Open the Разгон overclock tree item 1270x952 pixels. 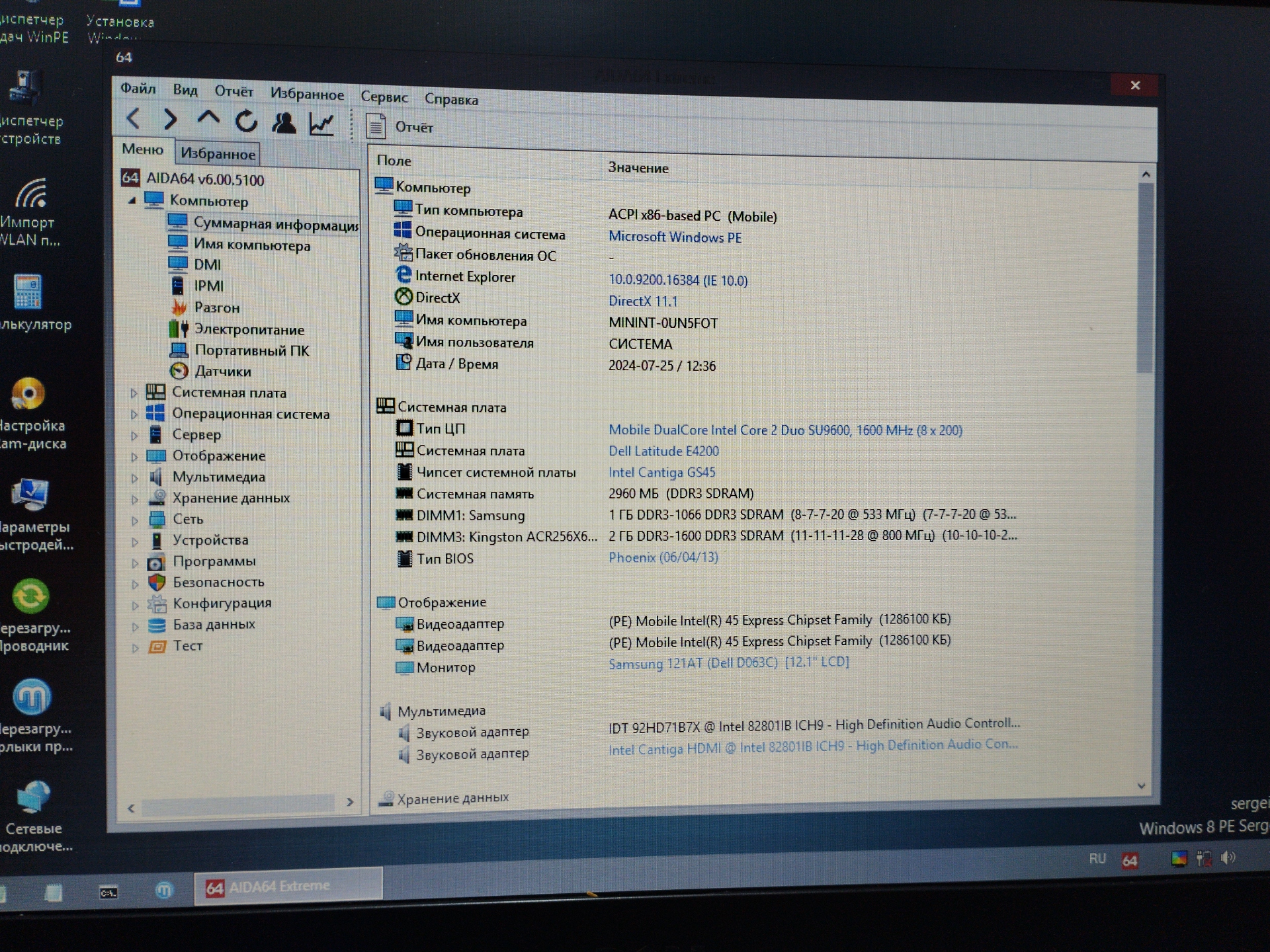(x=205, y=307)
